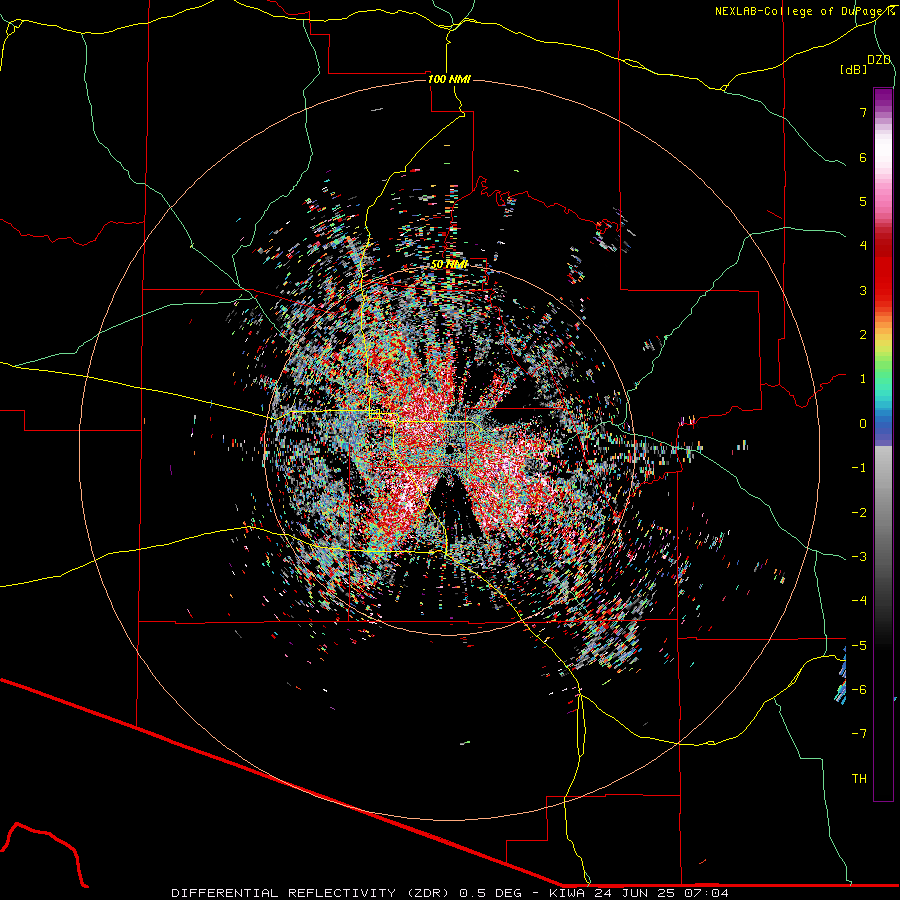Click the 0.5 DEG elevation text

pyautogui.click(x=490, y=893)
